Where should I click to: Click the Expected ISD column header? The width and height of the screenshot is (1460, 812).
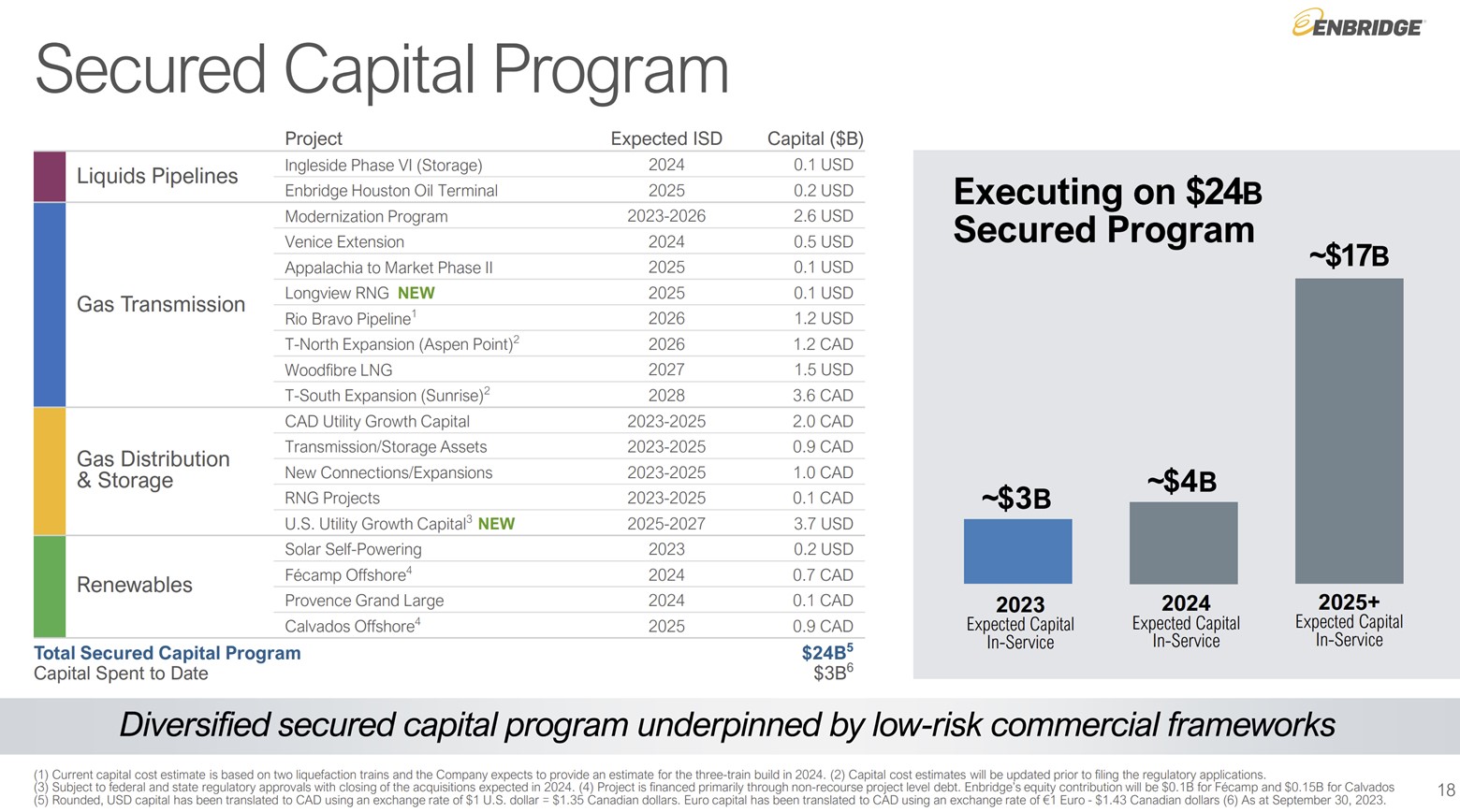point(666,138)
